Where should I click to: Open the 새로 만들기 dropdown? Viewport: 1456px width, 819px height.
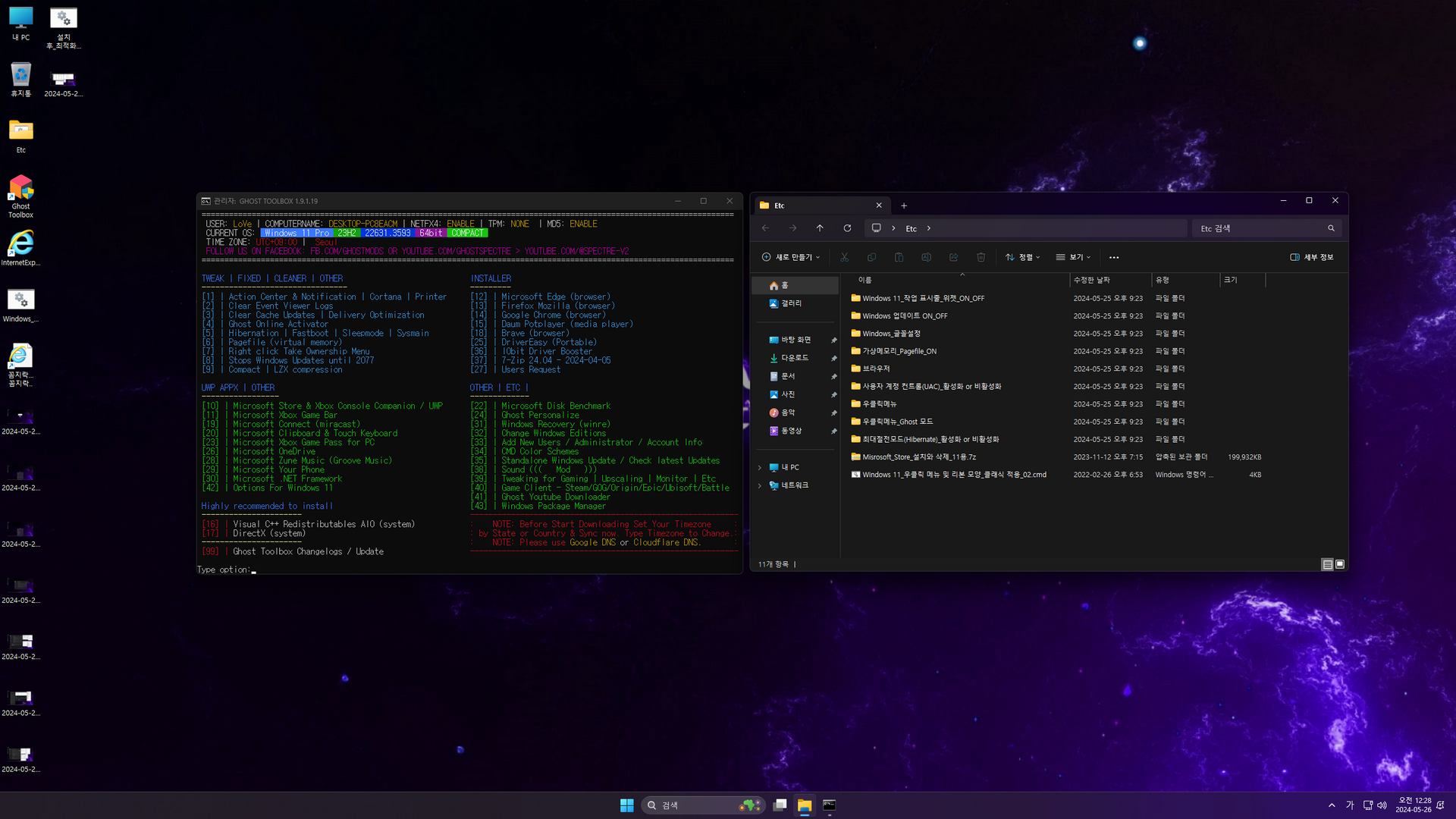pos(791,257)
